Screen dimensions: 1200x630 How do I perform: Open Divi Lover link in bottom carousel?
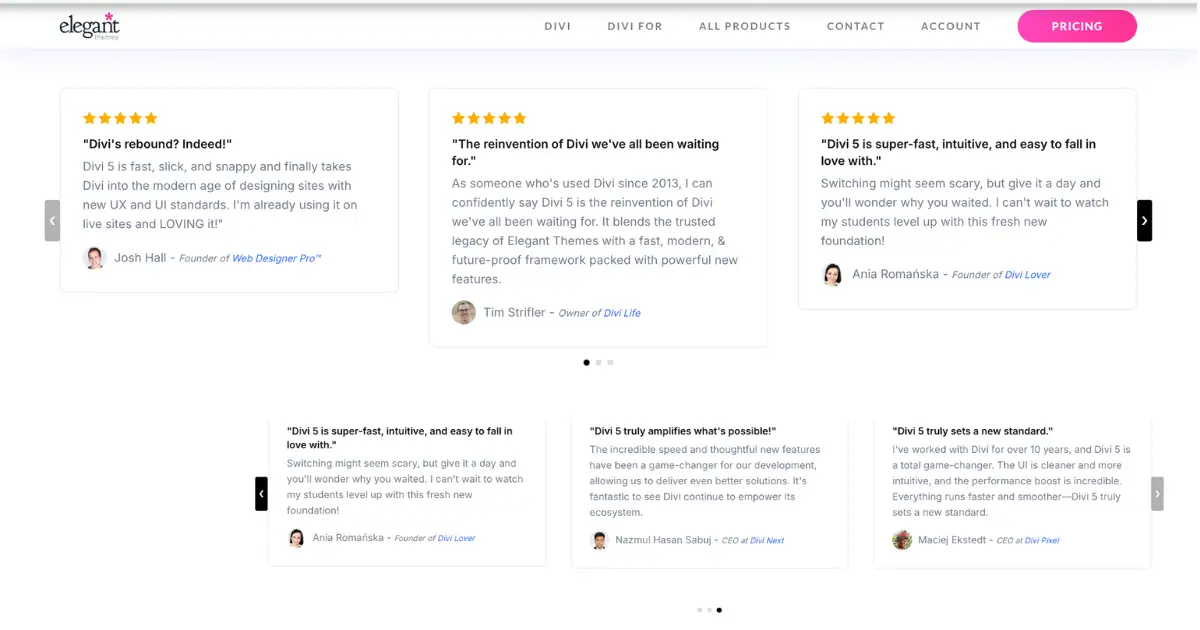coord(456,538)
